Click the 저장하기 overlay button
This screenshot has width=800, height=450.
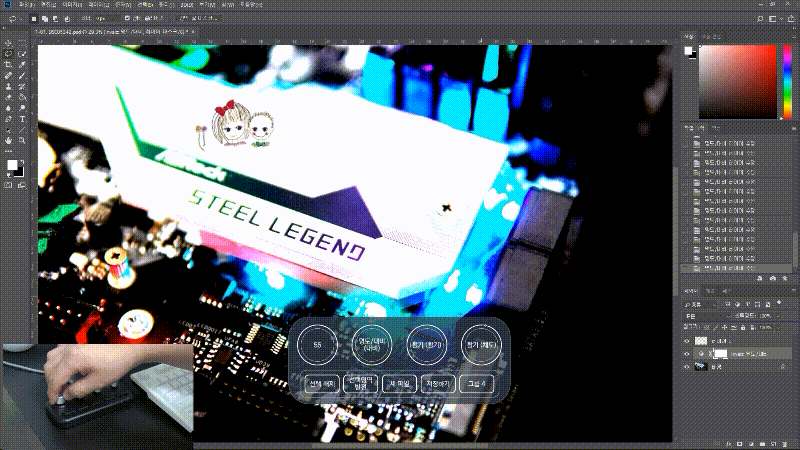point(438,383)
